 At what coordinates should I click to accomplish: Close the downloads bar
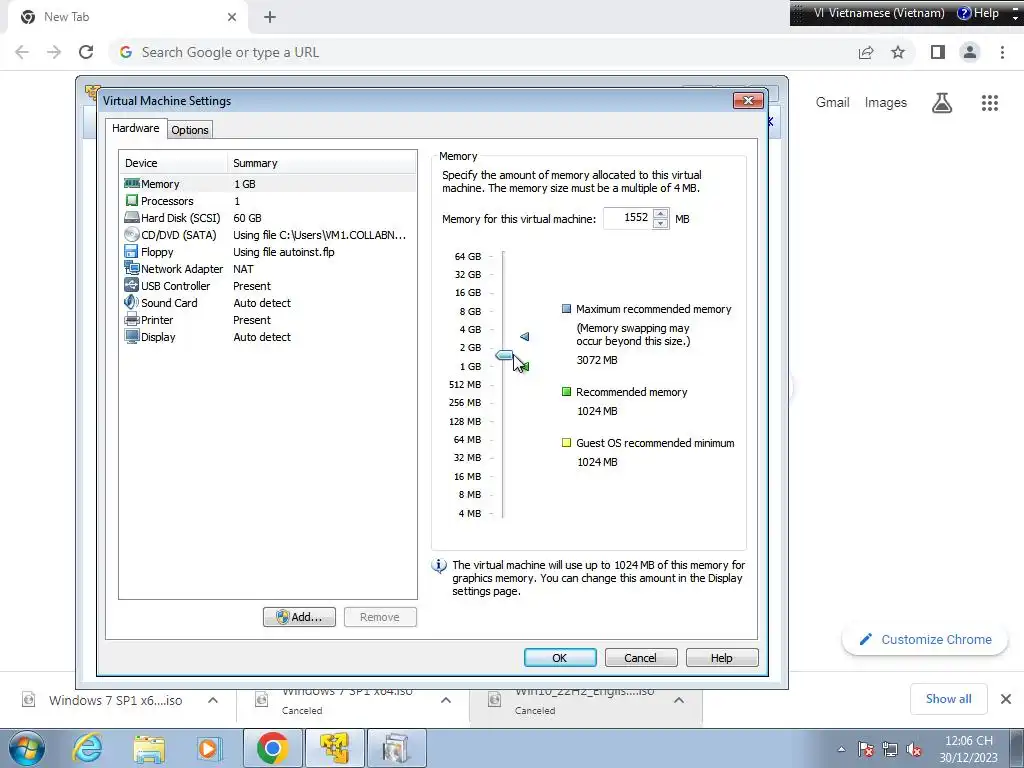pos(1006,699)
